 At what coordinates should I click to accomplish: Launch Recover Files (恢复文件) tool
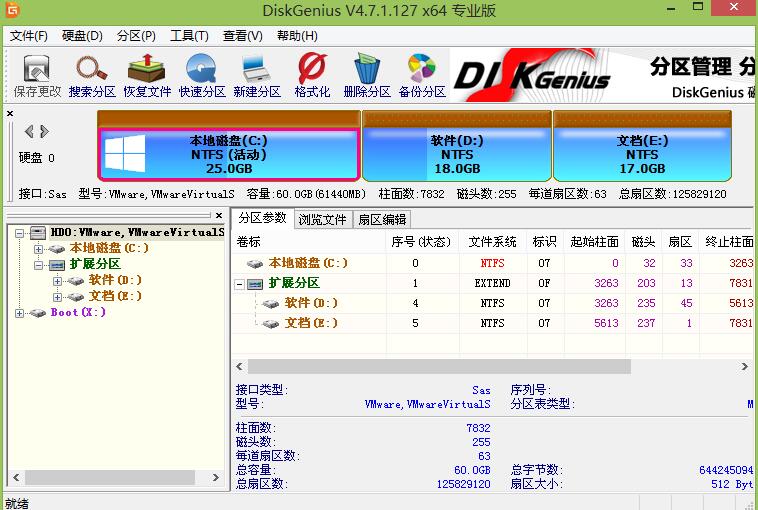tap(147, 75)
